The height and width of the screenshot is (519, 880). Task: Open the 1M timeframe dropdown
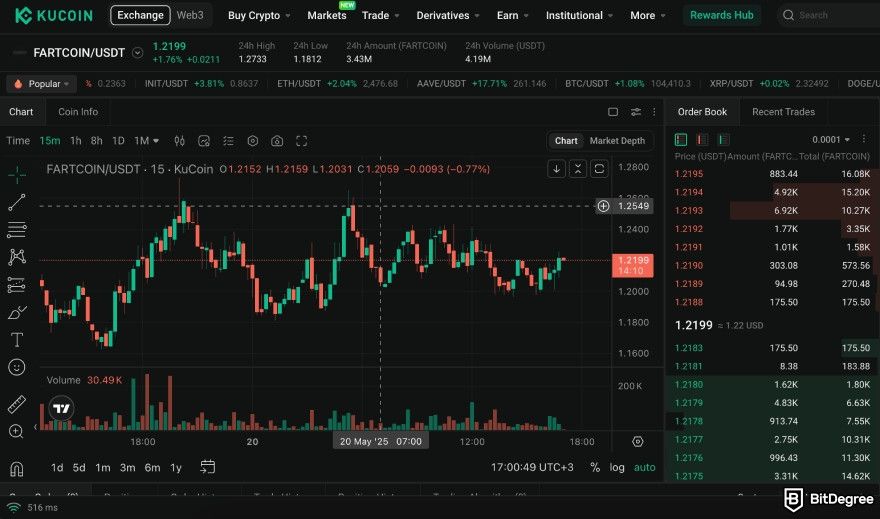146,141
